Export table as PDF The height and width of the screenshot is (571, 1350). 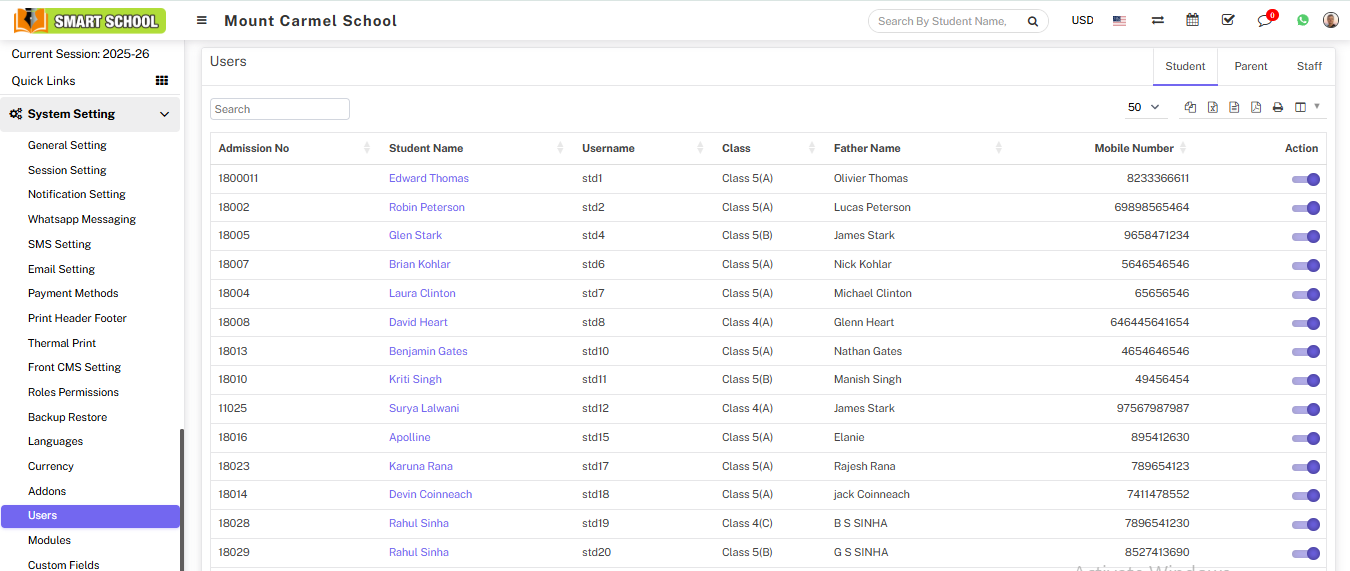[x=1256, y=108]
